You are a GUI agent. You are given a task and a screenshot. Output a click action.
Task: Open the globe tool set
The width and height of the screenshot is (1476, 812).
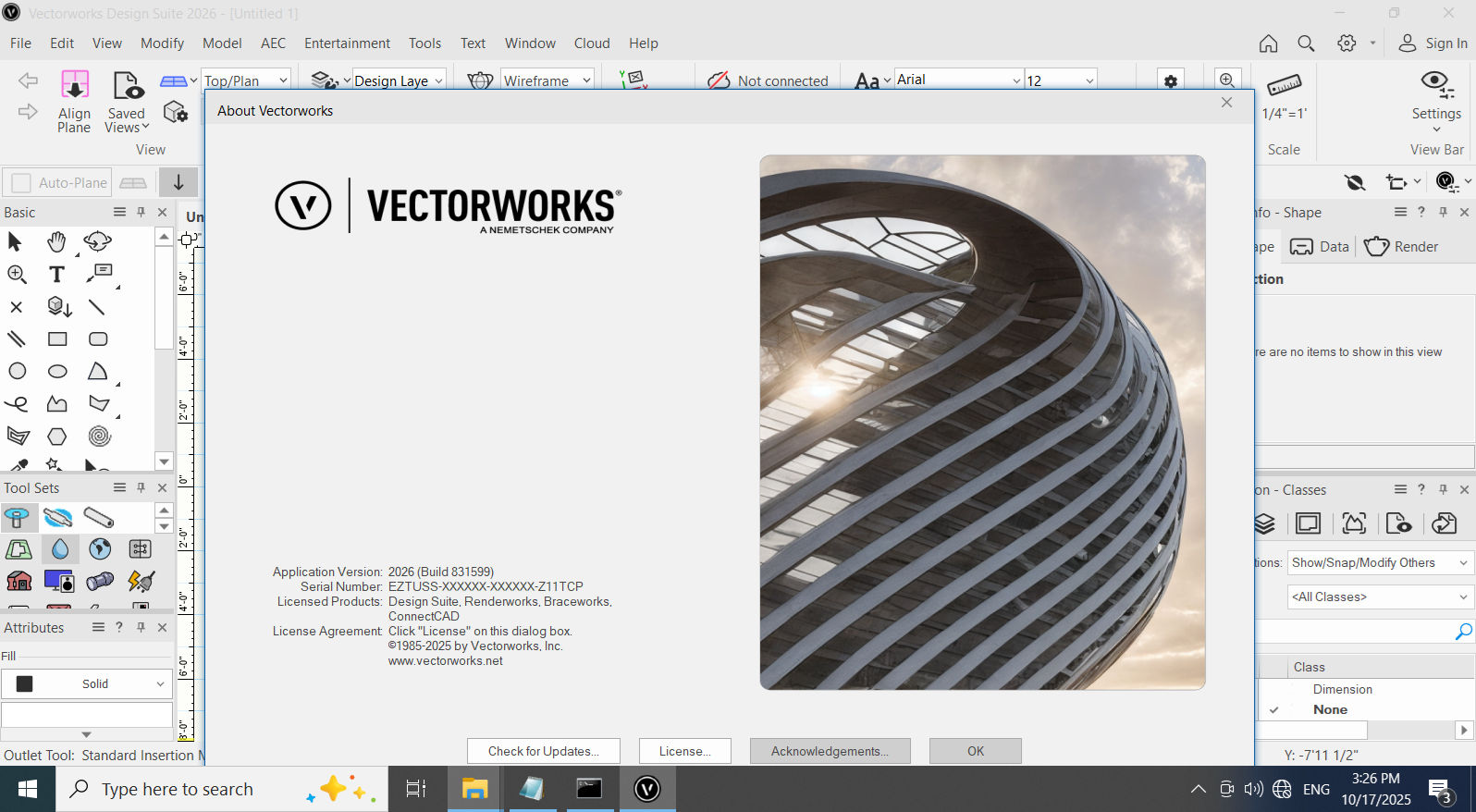pos(100,549)
